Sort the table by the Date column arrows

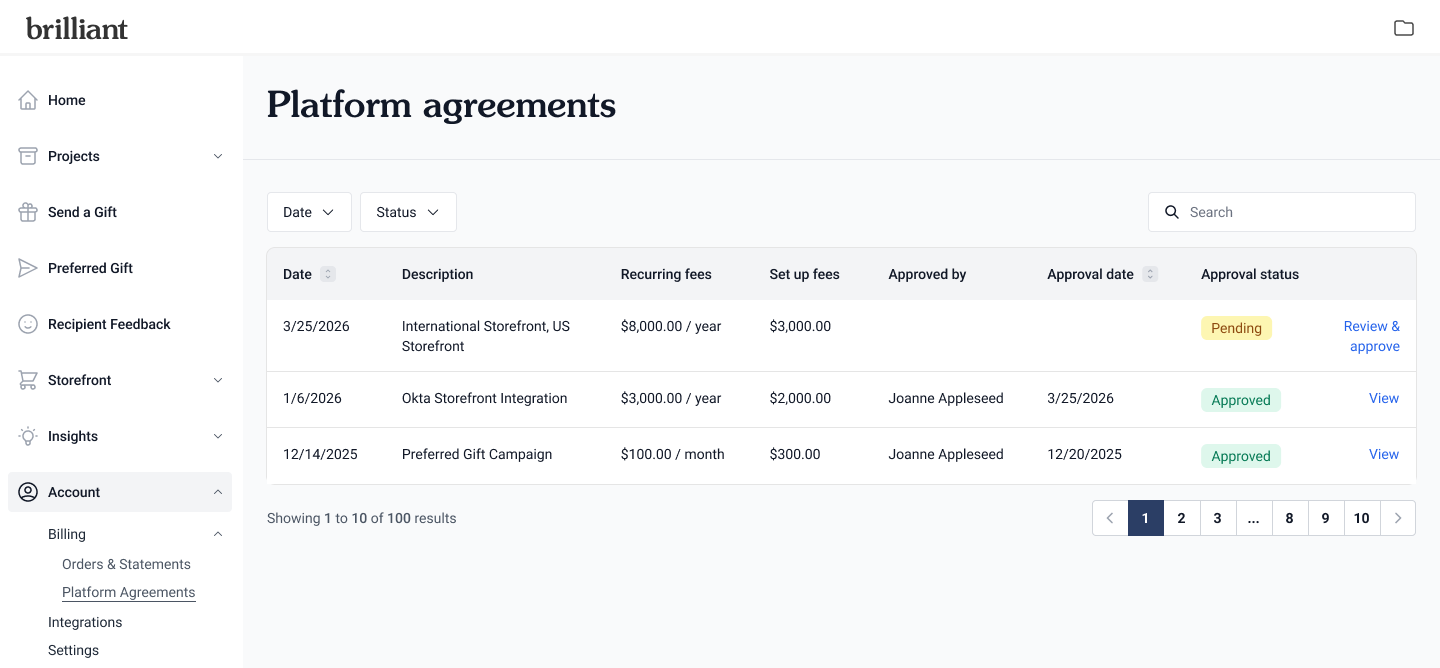(x=328, y=274)
